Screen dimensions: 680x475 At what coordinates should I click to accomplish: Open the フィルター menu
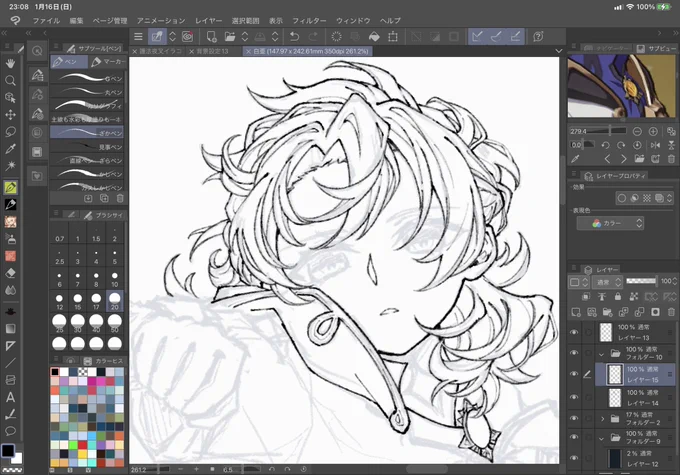pos(309,20)
